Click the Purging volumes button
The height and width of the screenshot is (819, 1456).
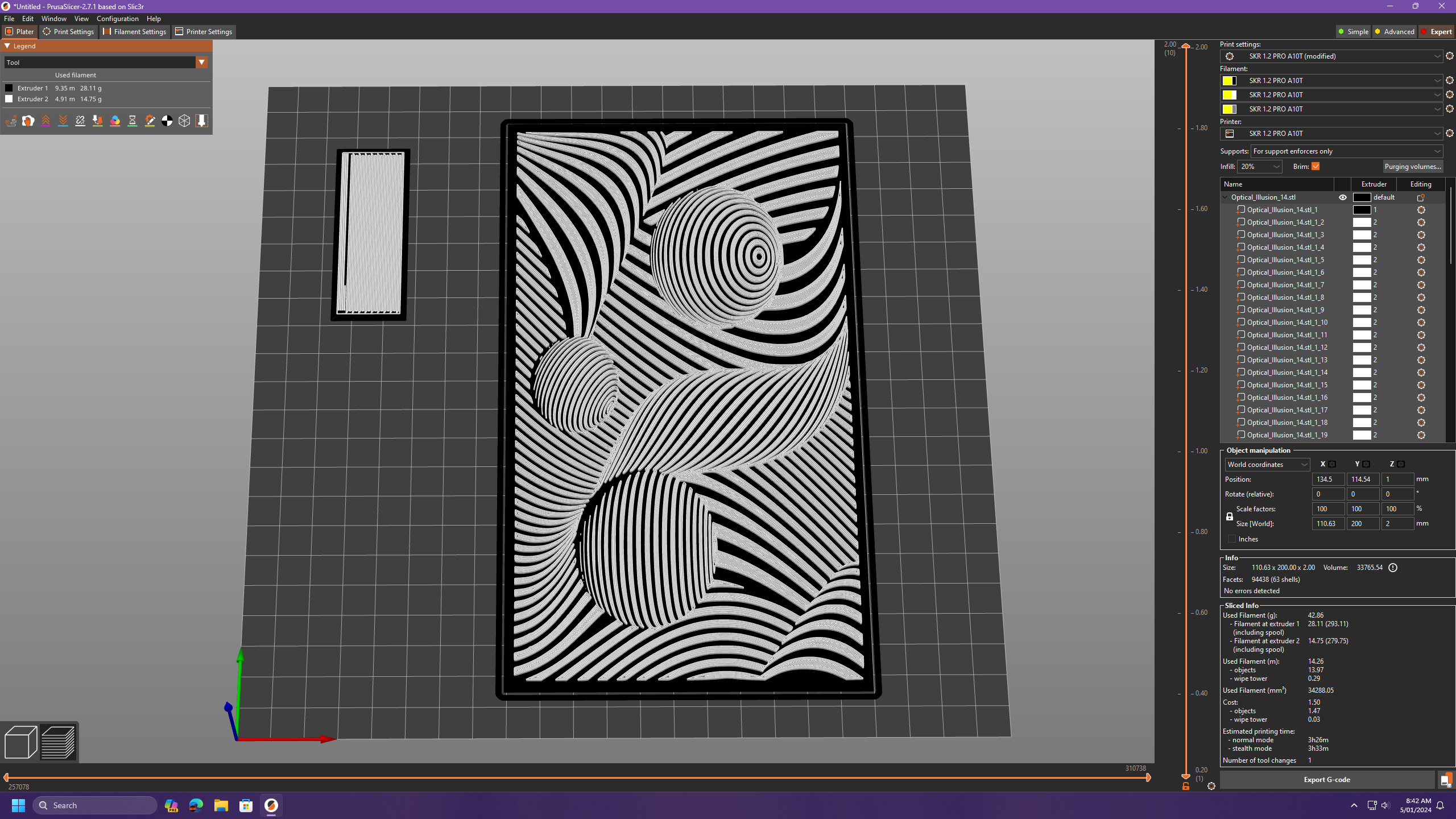tap(1413, 167)
